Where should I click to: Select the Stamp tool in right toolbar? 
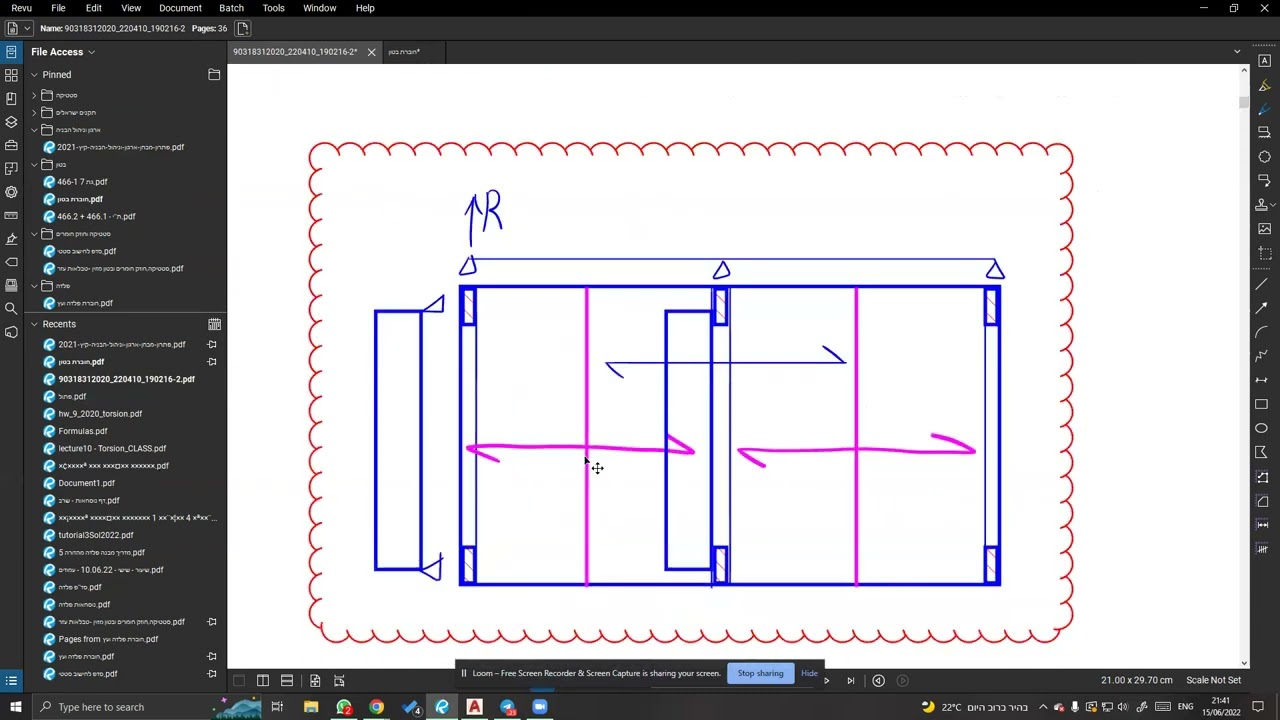click(1262, 204)
